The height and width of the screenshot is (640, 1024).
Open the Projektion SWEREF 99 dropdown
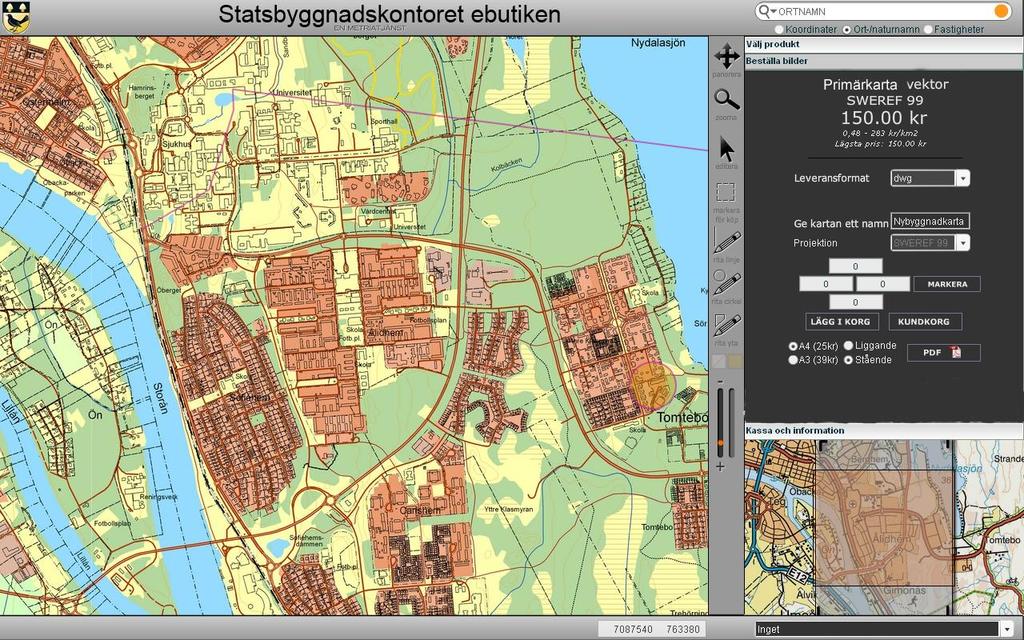(930, 243)
